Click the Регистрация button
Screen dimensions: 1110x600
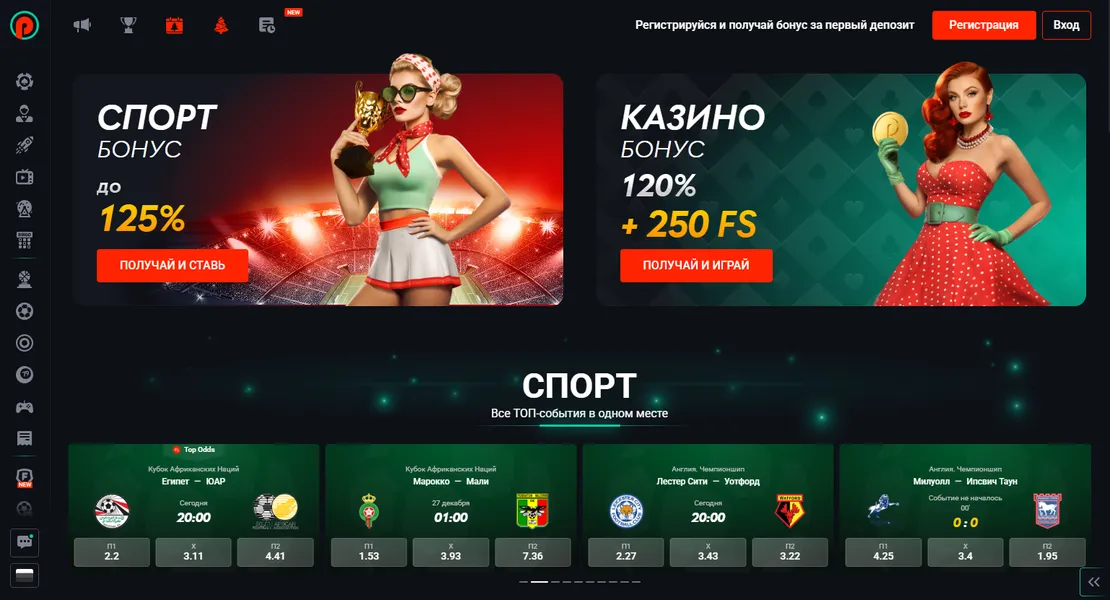pyautogui.click(x=983, y=25)
